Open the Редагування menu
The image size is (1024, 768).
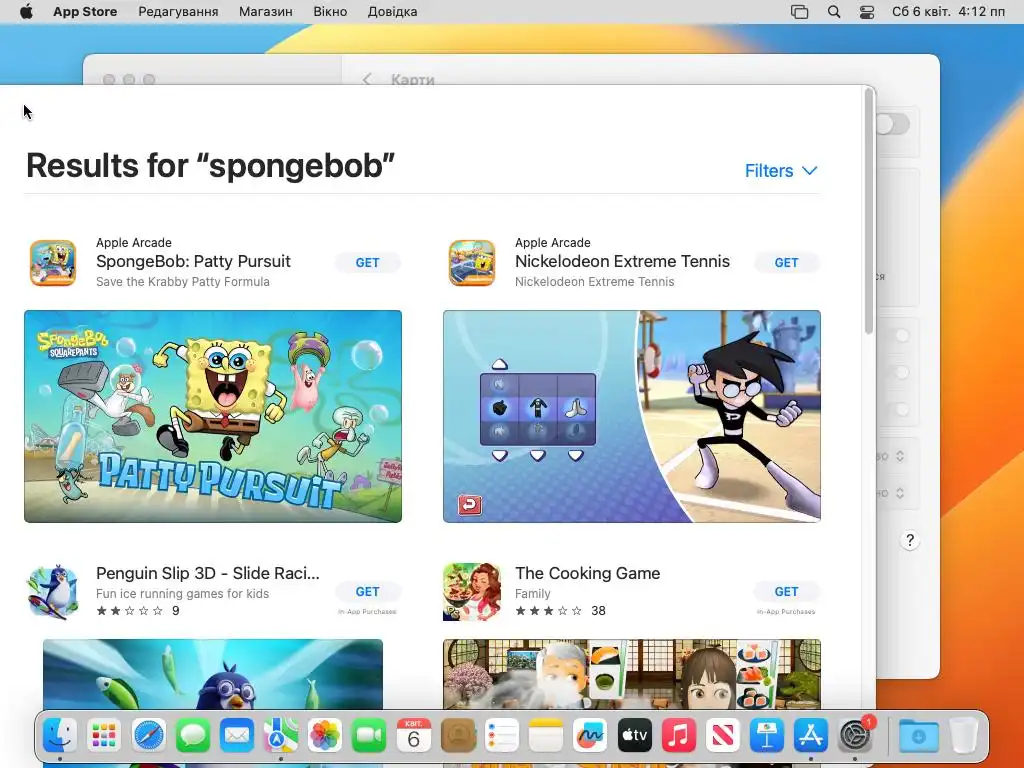tap(178, 12)
